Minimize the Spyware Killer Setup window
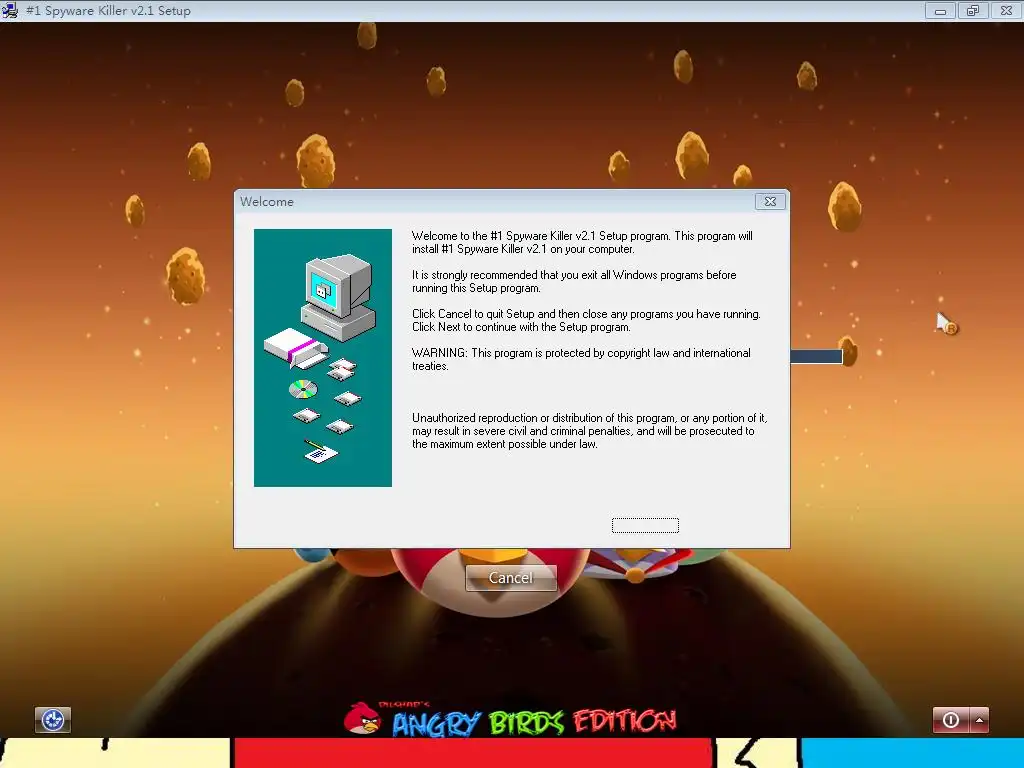 pos(940,10)
